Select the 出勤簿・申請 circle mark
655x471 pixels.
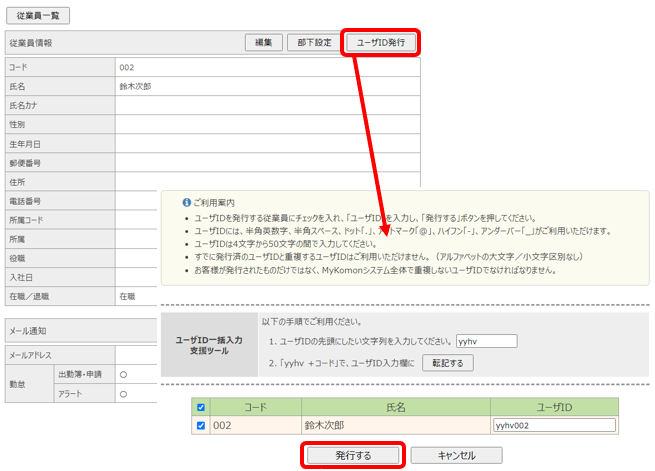coord(123,375)
